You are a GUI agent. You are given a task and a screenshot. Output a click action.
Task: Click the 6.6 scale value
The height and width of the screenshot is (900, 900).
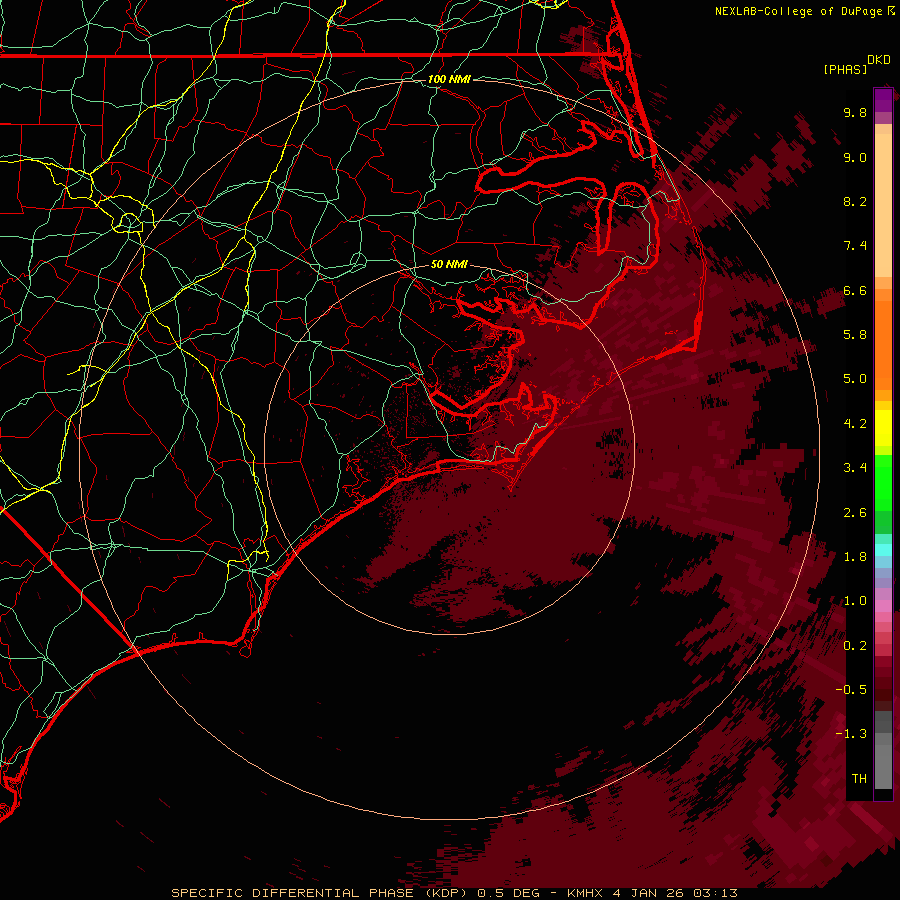(855, 290)
